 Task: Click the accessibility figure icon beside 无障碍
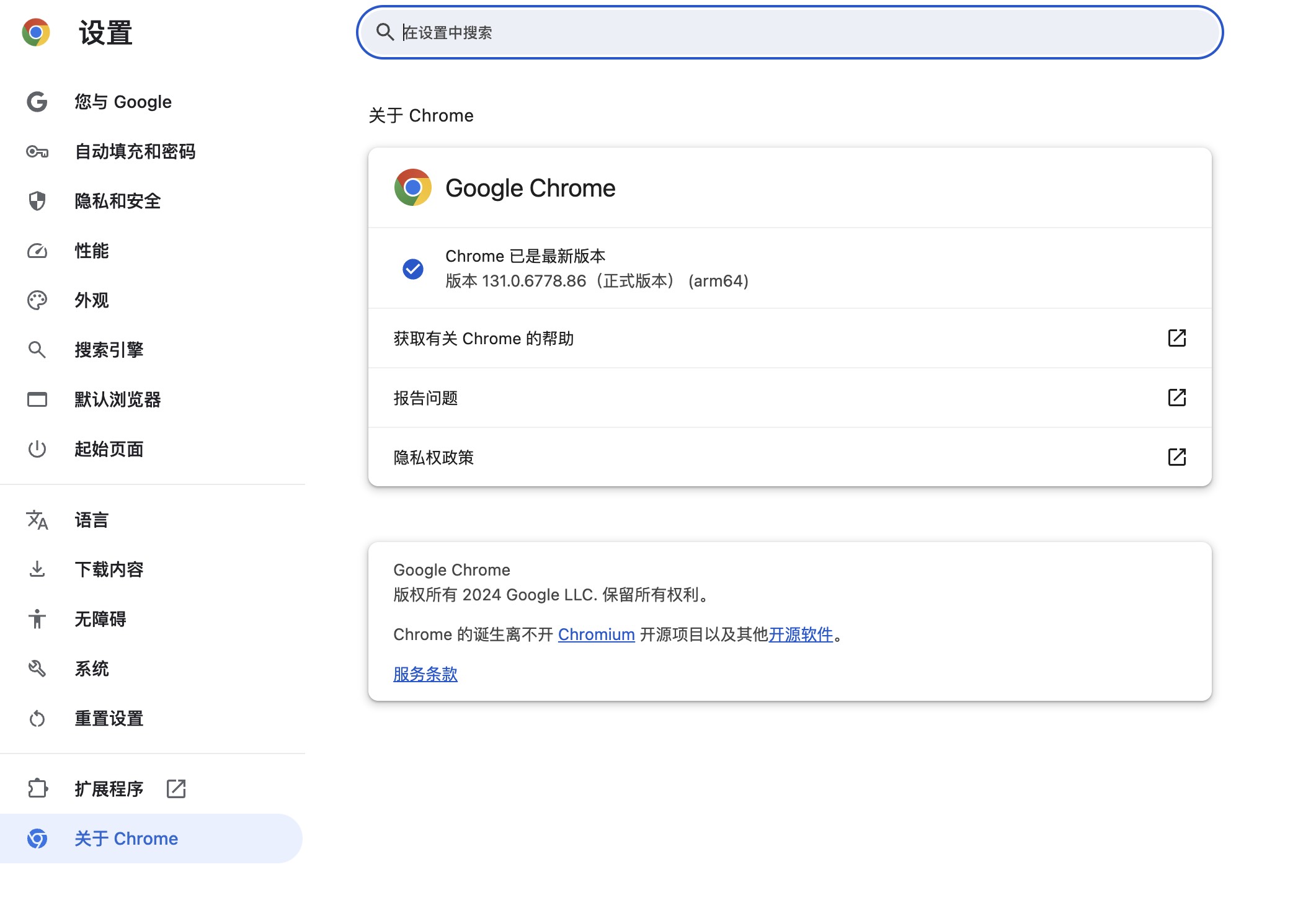pyautogui.click(x=37, y=619)
